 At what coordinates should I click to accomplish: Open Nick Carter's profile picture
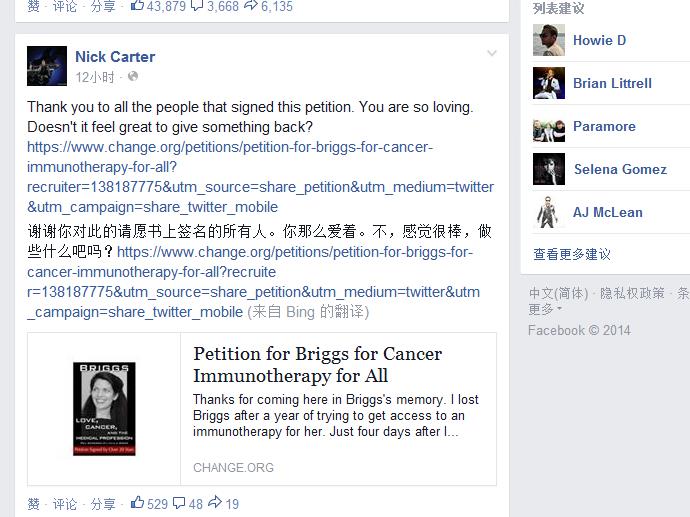click(x=47, y=66)
